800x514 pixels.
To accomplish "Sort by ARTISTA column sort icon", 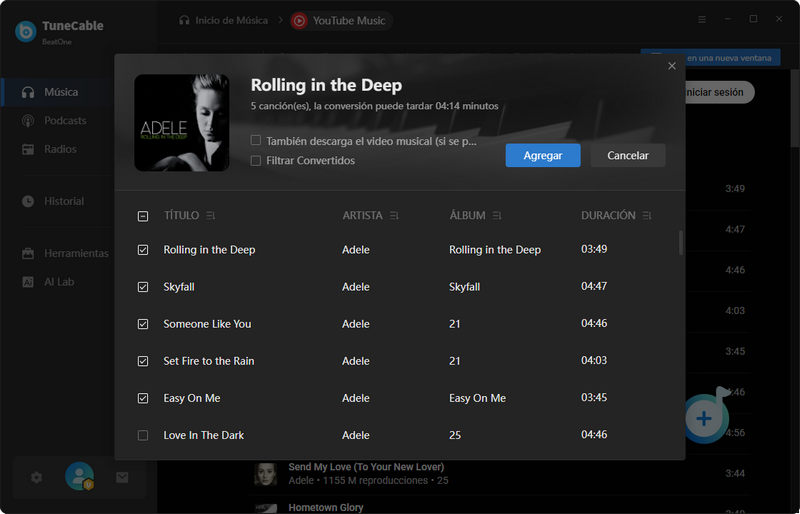I will pos(395,216).
